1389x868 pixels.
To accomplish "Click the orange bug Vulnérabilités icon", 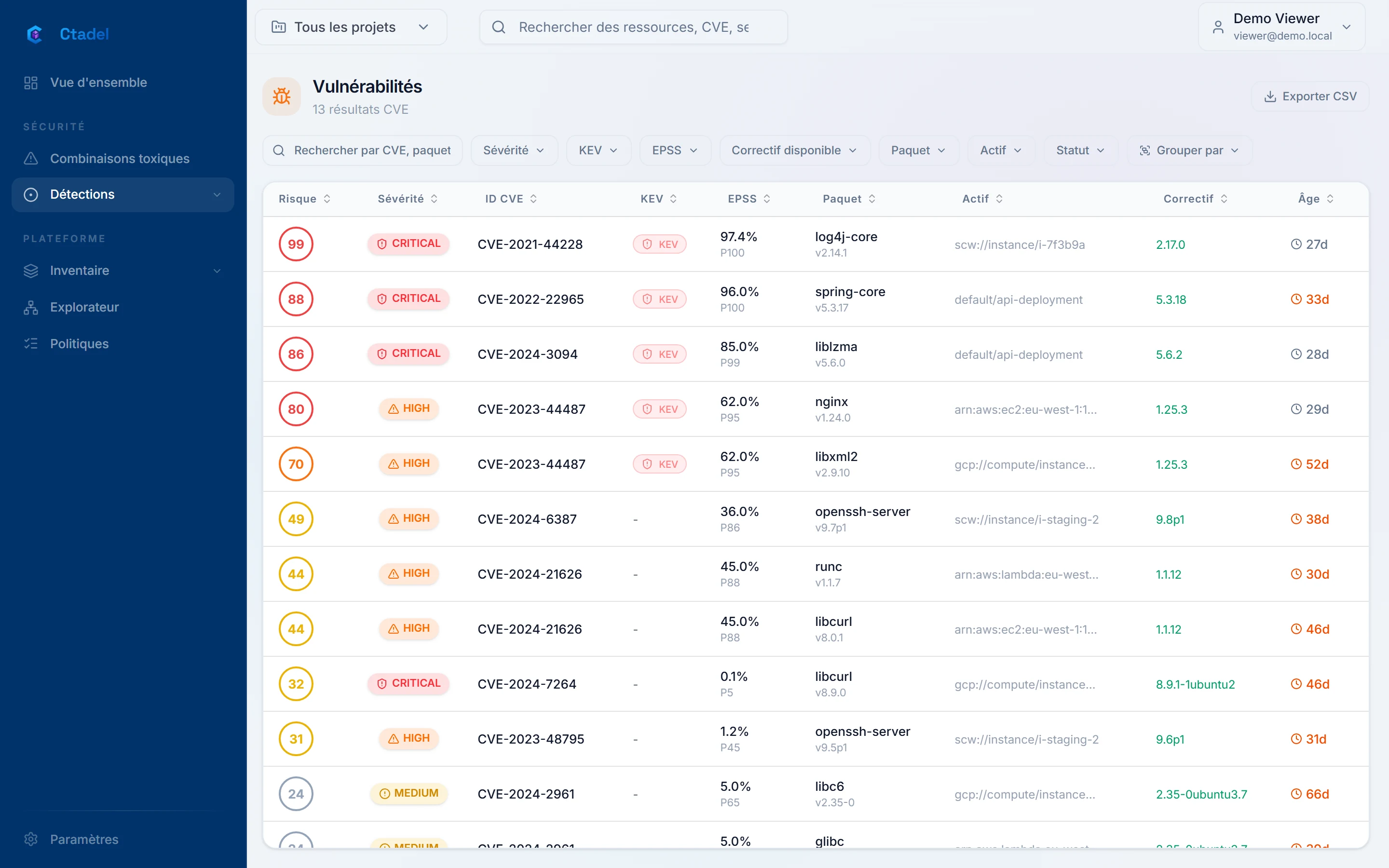I will pyautogui.click(x=282, y=96).
